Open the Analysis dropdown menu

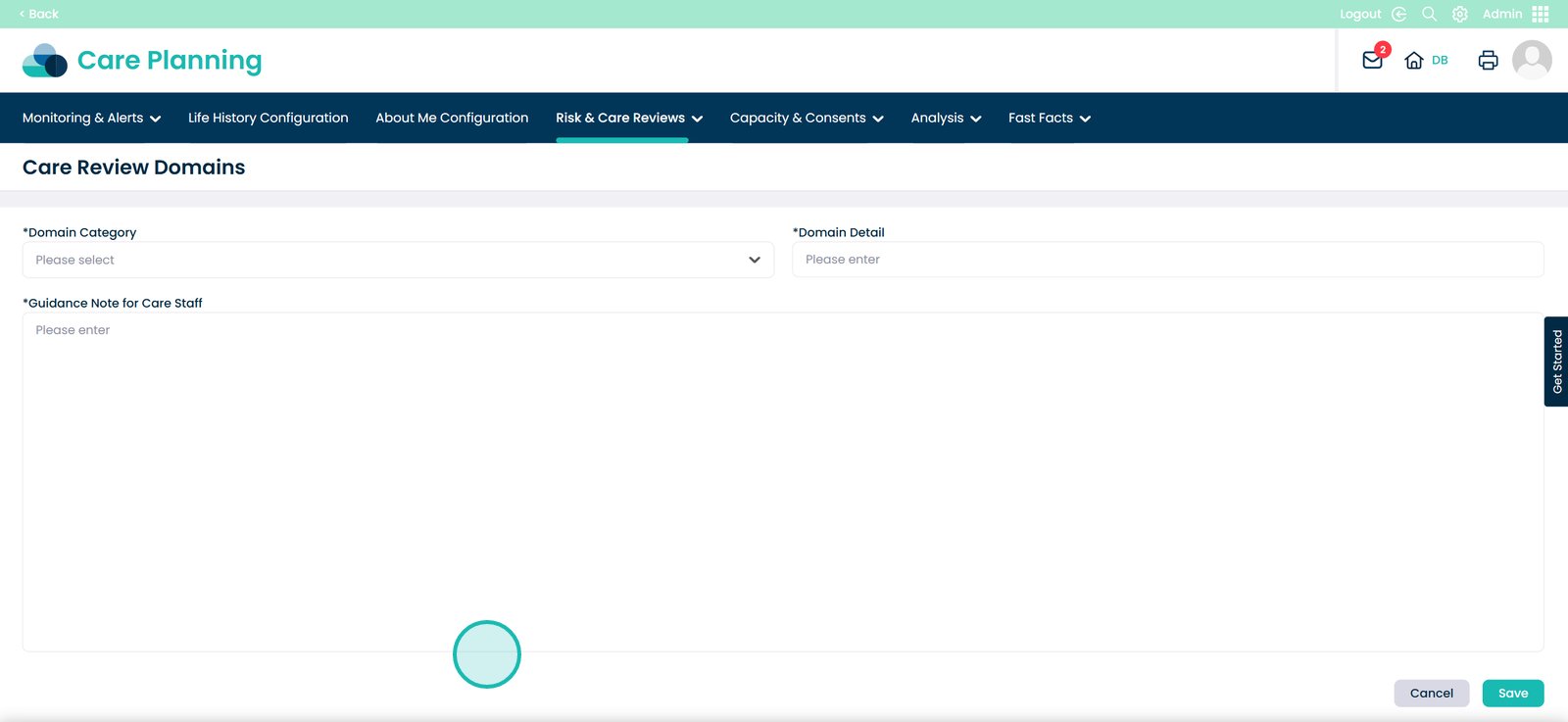pos(946,118)
